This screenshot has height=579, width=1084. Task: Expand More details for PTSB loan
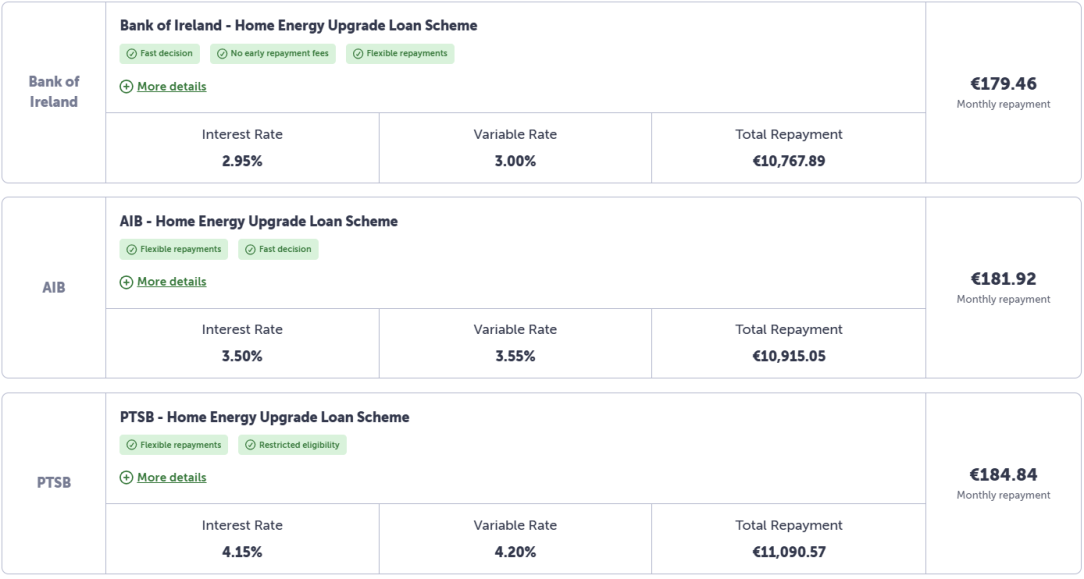click(x=171, y=477)
